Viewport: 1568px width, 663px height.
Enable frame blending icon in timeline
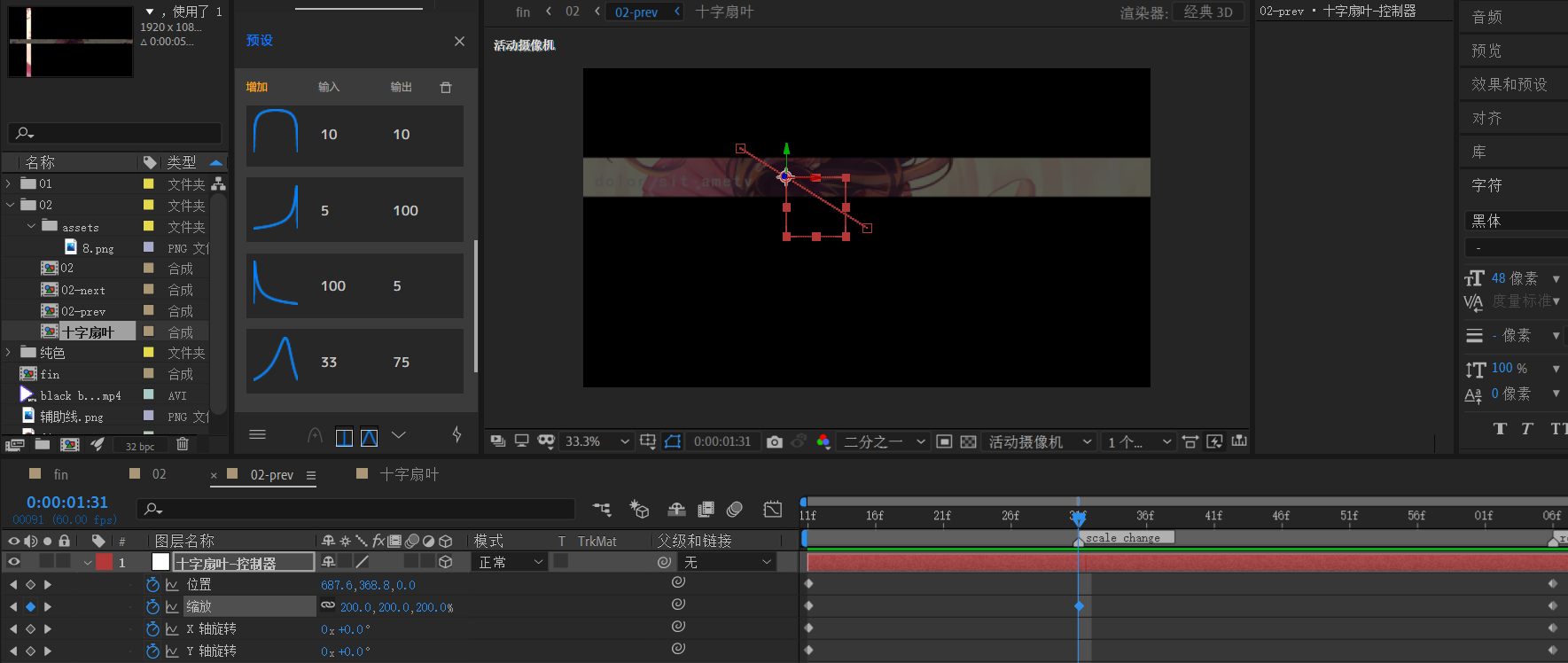point(706,509)
